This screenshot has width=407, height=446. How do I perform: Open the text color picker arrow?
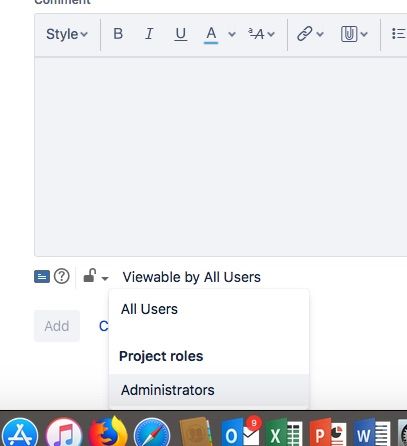[x=232, y=34]
